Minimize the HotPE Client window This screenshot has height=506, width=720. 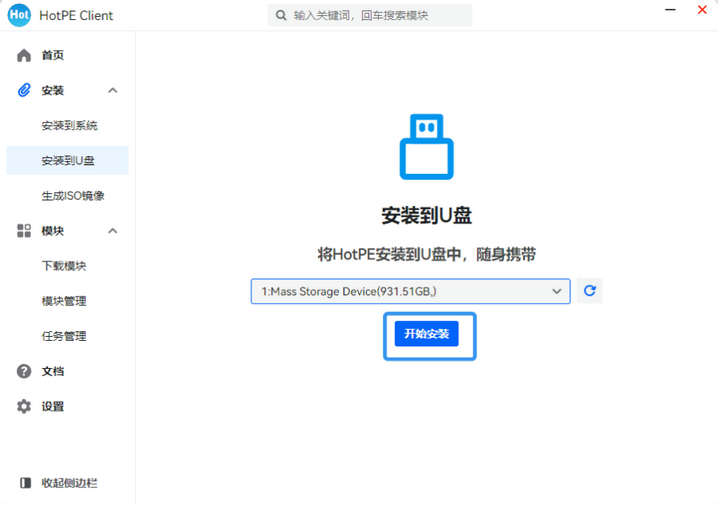pyautogui.click(x=670, y=10)
